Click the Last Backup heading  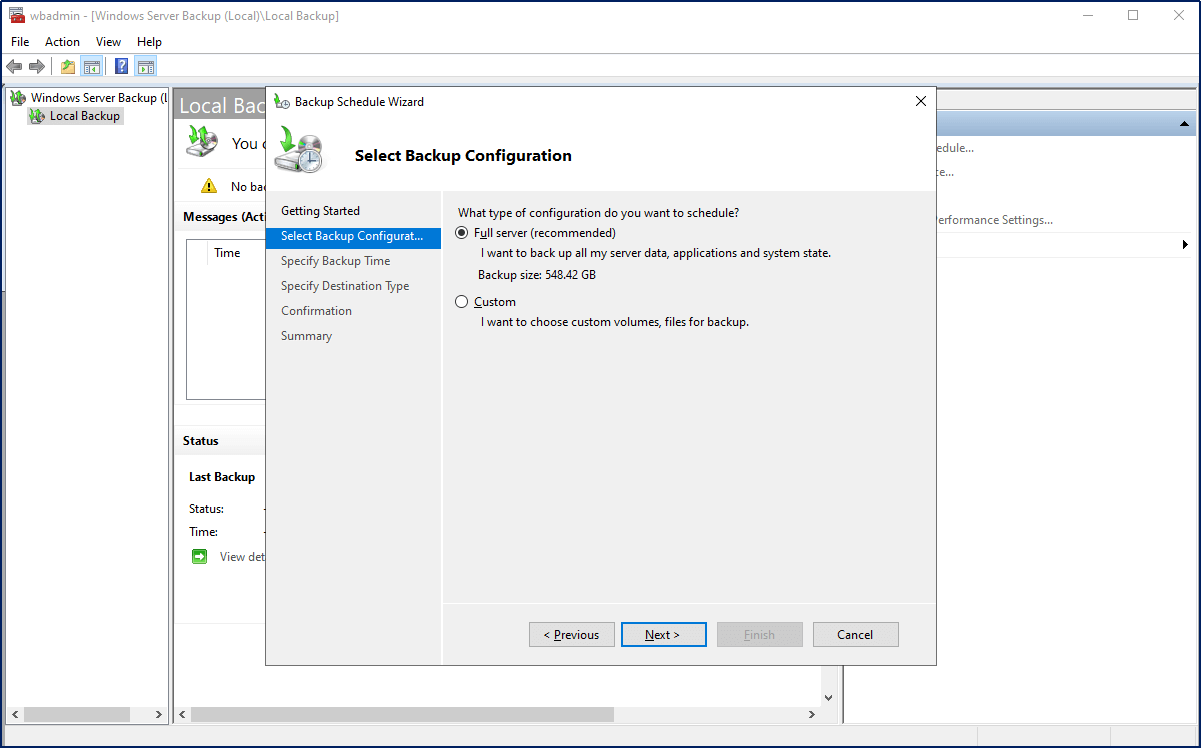point(222,477)
